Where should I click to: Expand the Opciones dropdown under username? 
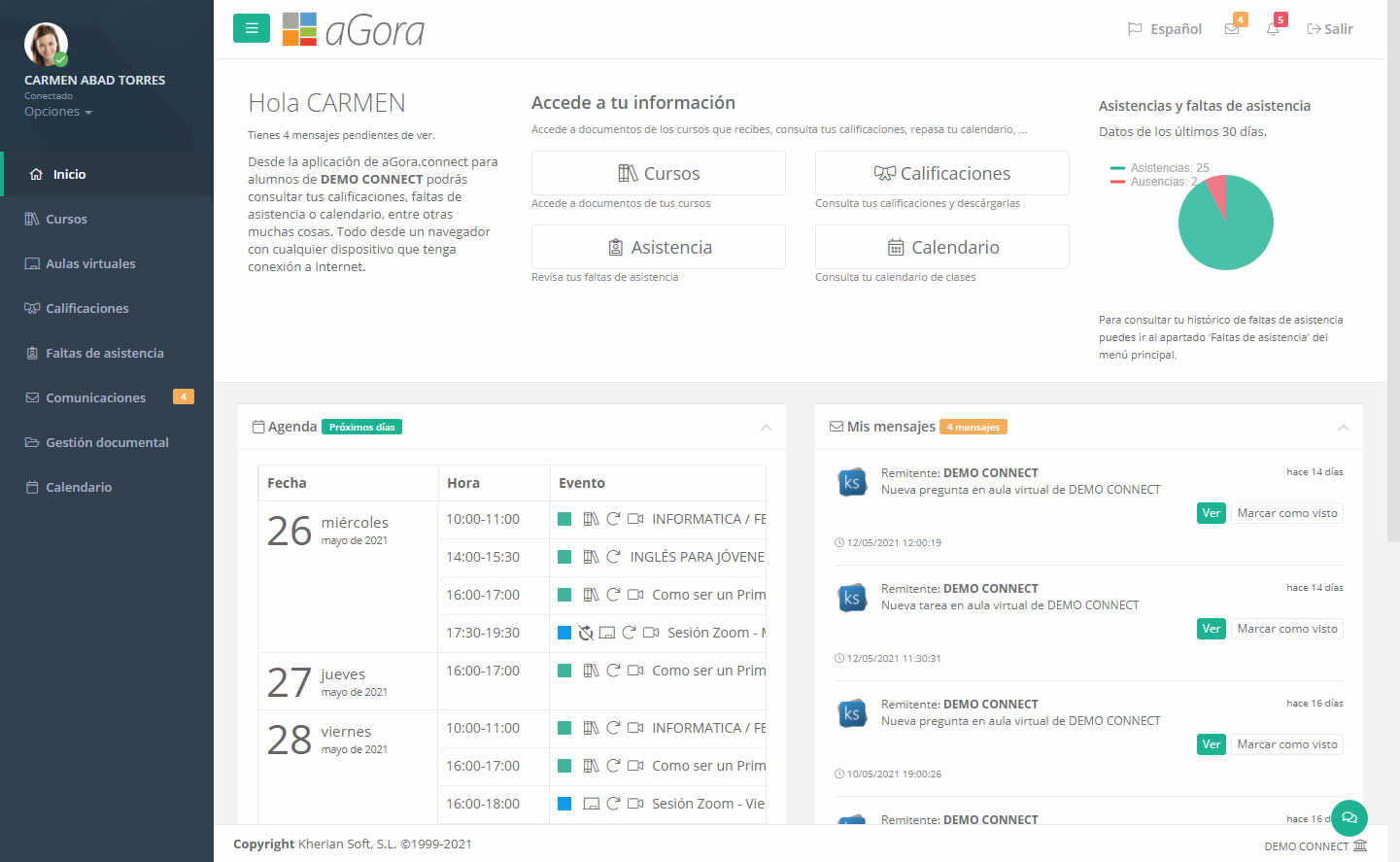click(57, 112)
